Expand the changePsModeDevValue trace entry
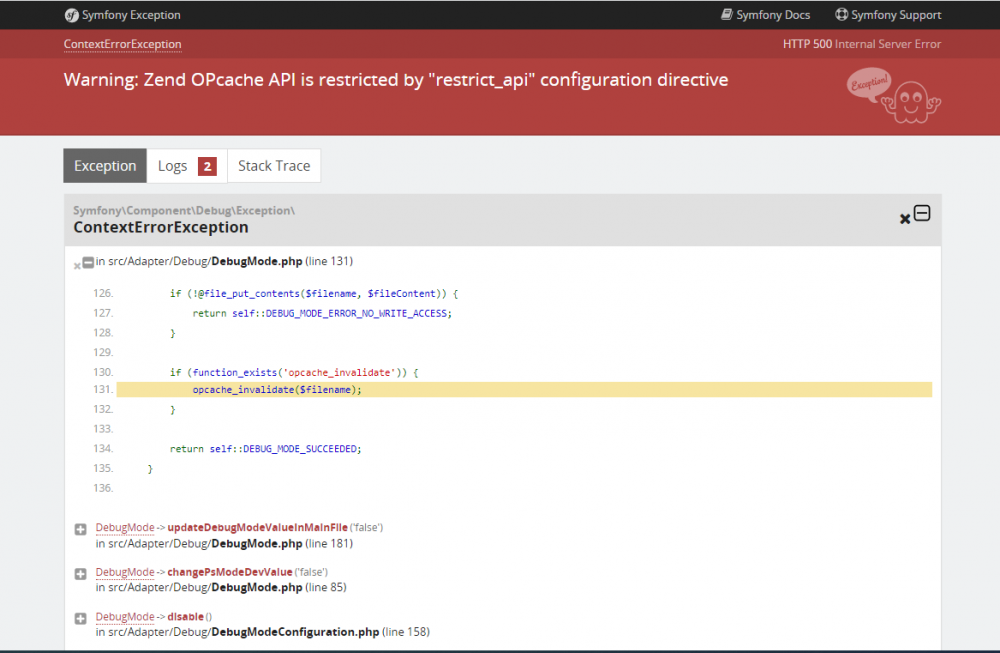The image size is (1000, 653). tap(81, 574)
